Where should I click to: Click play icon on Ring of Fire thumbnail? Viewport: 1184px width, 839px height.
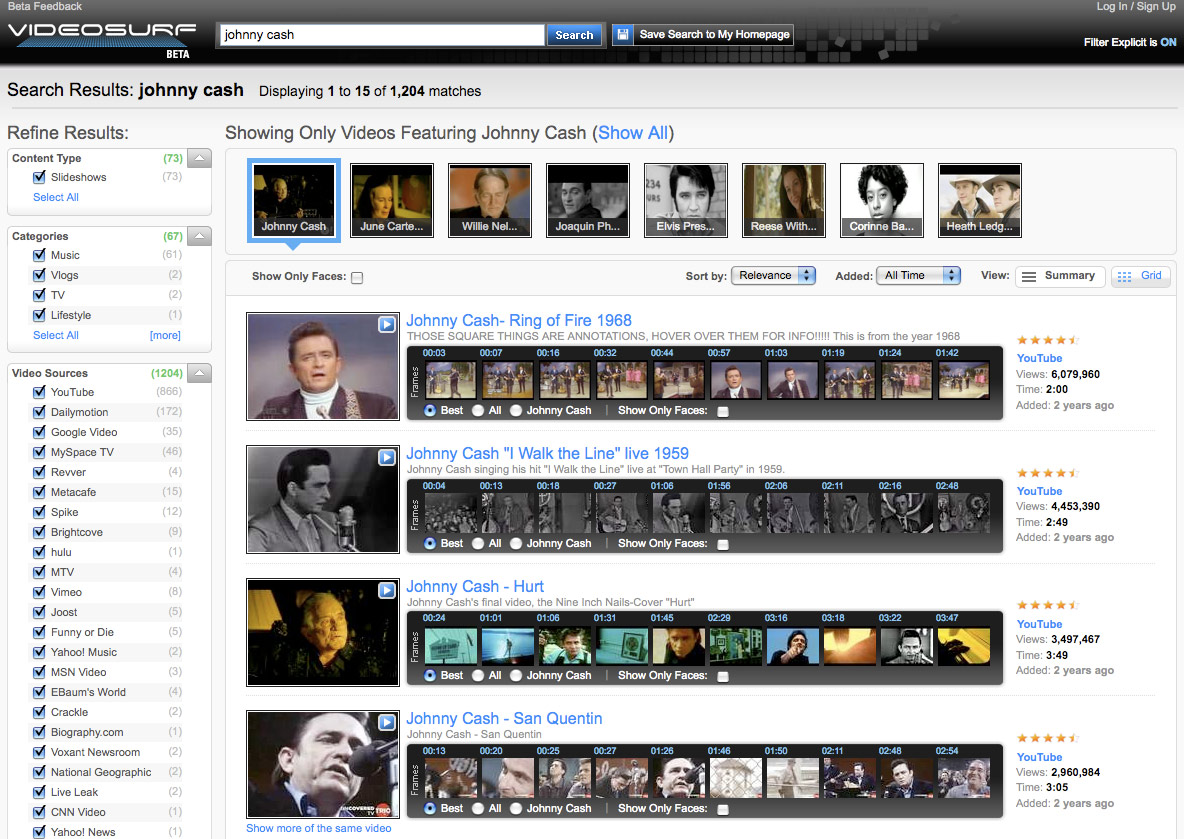pyautogui.click(x=387, y=325)
